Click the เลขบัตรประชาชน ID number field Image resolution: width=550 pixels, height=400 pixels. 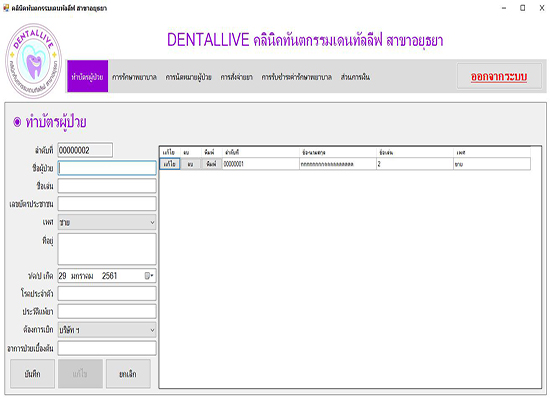107,204
